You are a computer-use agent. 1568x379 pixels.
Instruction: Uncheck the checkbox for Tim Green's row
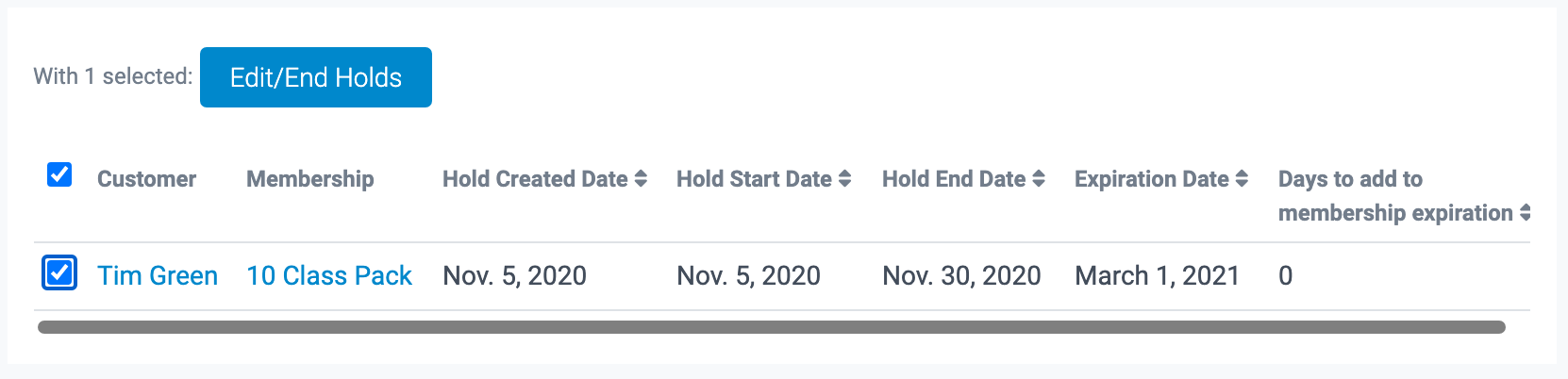click(x=59, y=273)
